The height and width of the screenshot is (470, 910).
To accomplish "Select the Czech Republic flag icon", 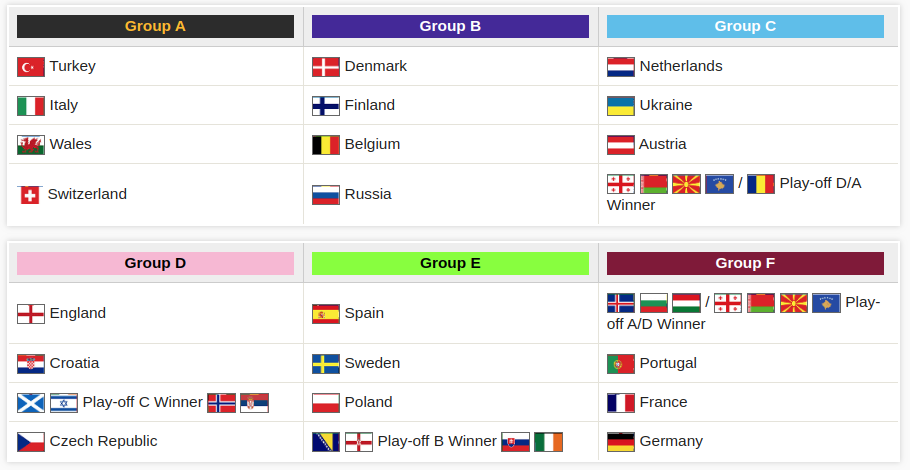I will click(x=31, y=442).
